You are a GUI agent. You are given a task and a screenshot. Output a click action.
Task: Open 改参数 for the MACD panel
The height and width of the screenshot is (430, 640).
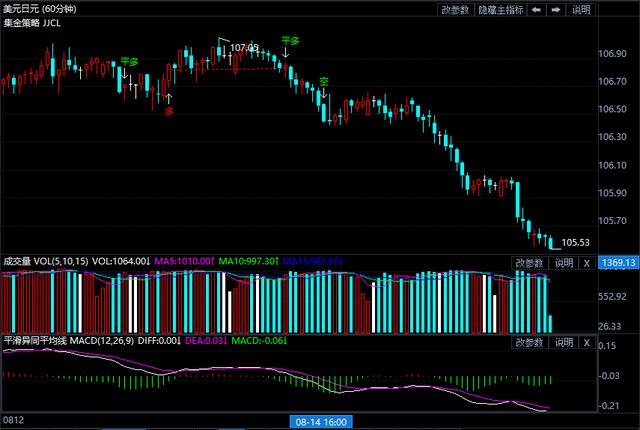click(x=530, y=343)
